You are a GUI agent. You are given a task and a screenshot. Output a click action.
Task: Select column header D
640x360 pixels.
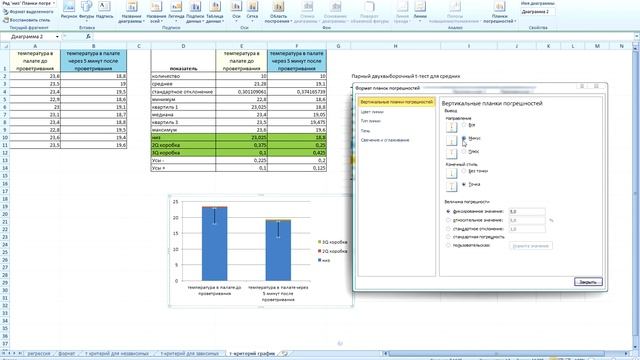183,46
